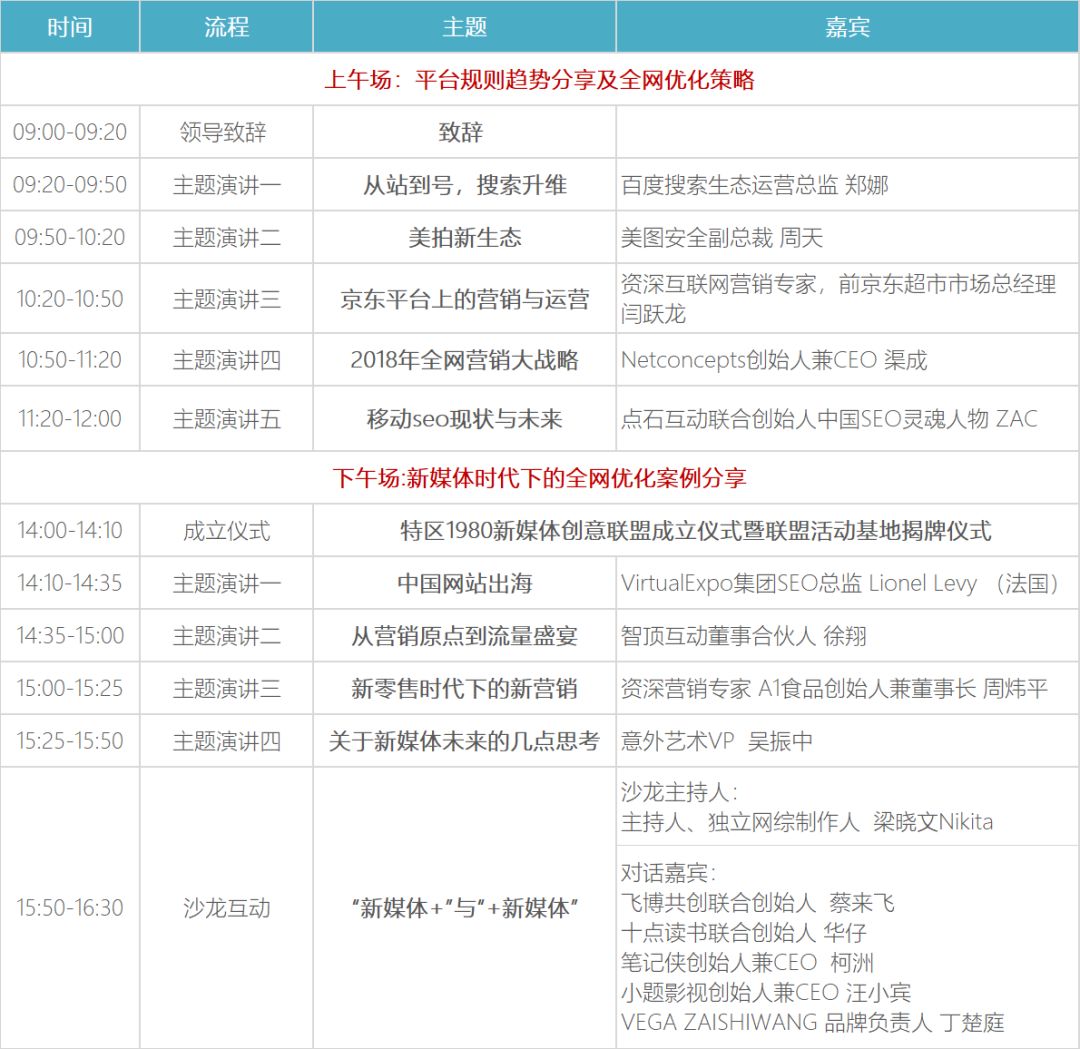Click guest VEGA ZAISHIWANG 品牌负责人 丁楚庭
Screen dimensions: 1080x1049
tap(812, 1022)
